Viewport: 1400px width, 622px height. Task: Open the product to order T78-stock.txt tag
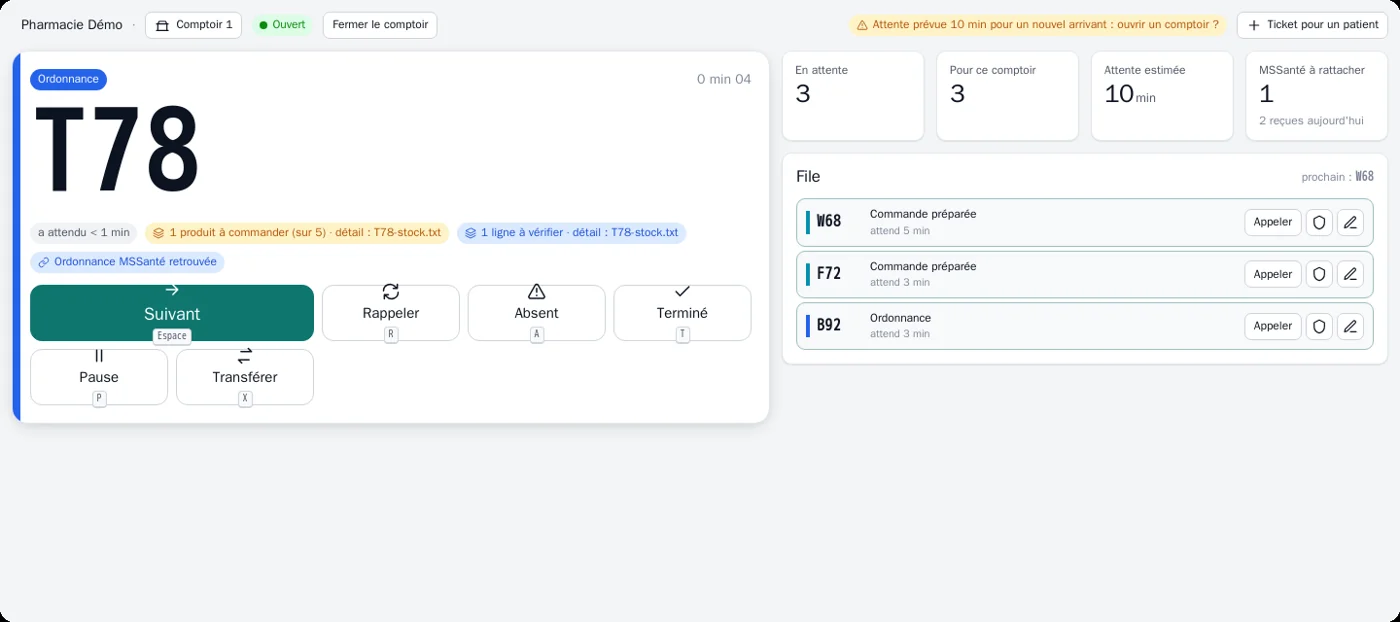297,233
